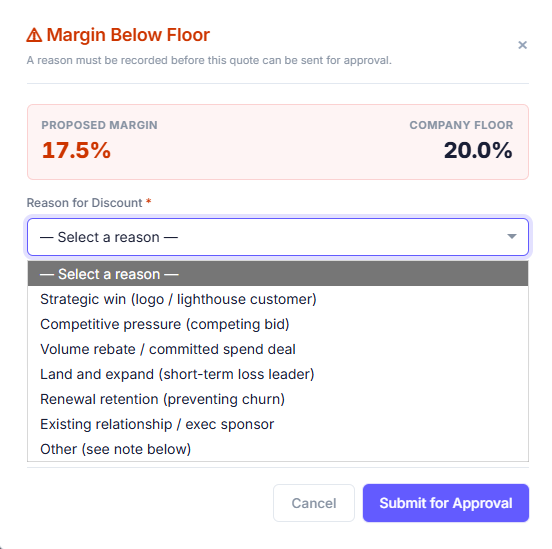
Task: Click the dropdown caret arrow
Action: point(512,236)
